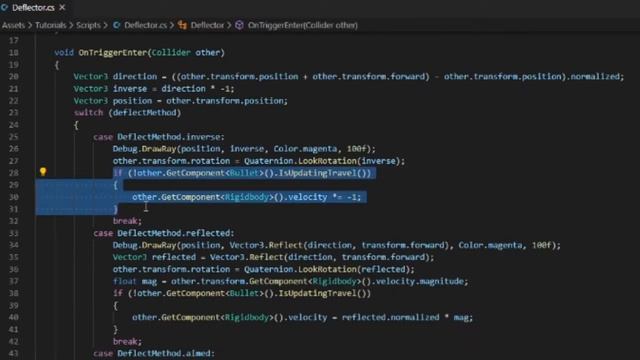Click 'position' variable declaration on line 22
The height and width of the screenshot is (360, 640).
tap(132, 101)
